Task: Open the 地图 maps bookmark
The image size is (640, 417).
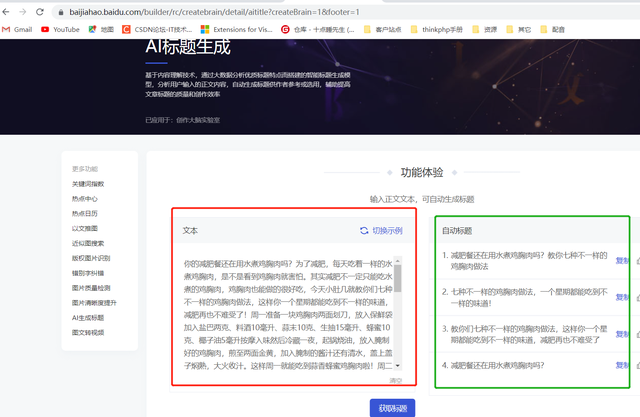Action: [x=101, y=29]
